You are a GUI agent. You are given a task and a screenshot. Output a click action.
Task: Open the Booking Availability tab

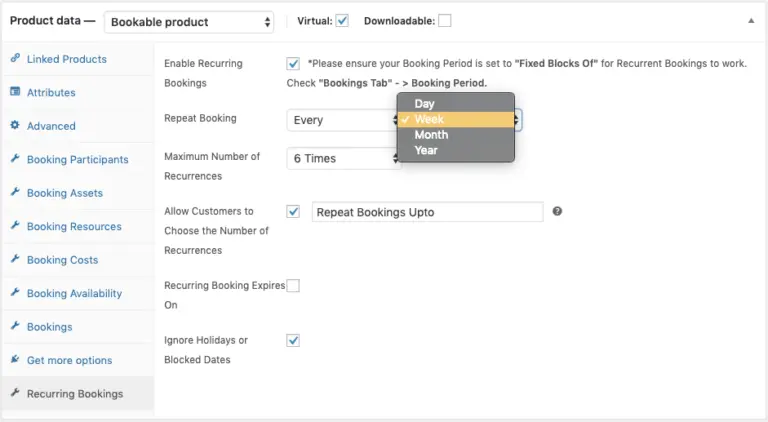(x=74, y=293)
